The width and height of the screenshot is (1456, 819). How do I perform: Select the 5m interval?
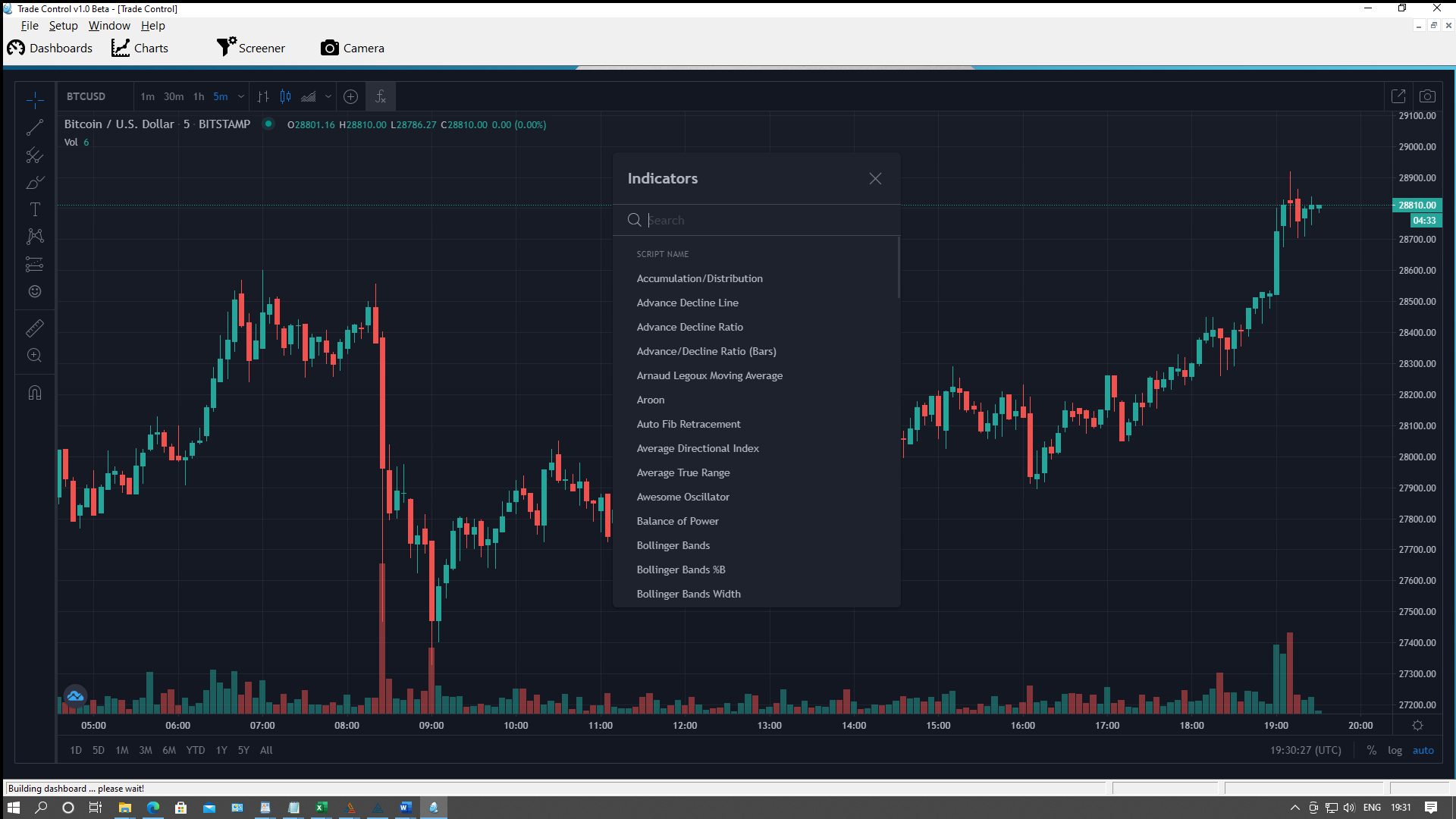point(221,96)
